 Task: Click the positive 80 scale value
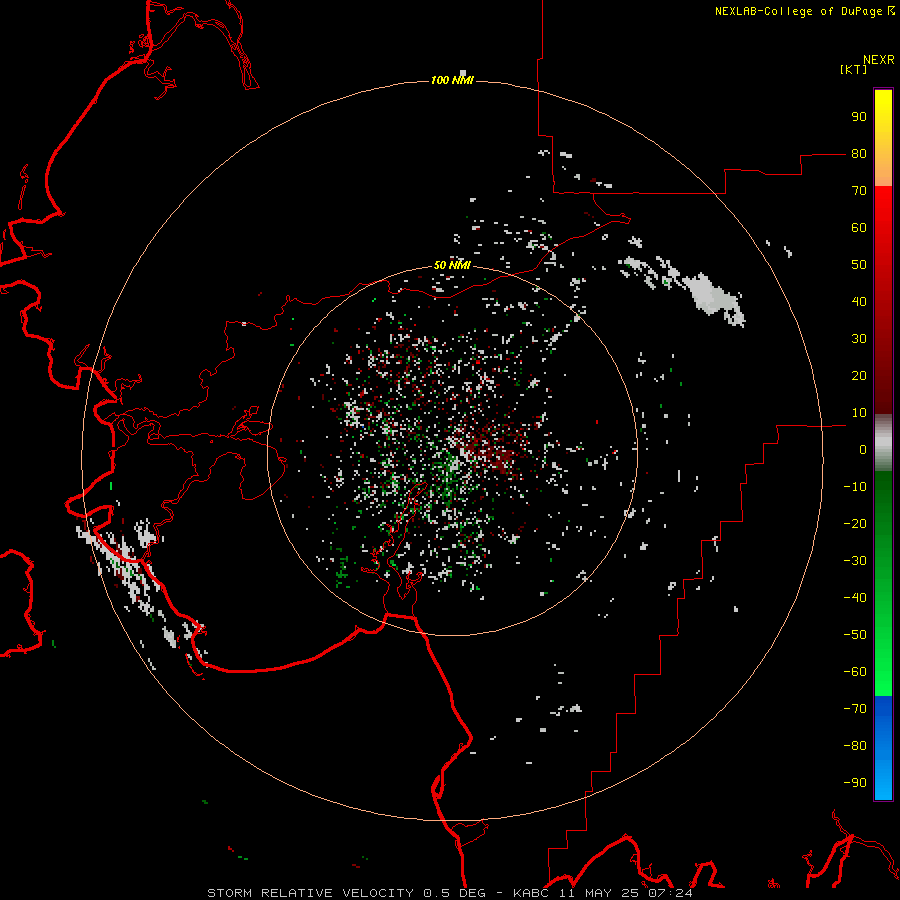click(x=859, y=154)
